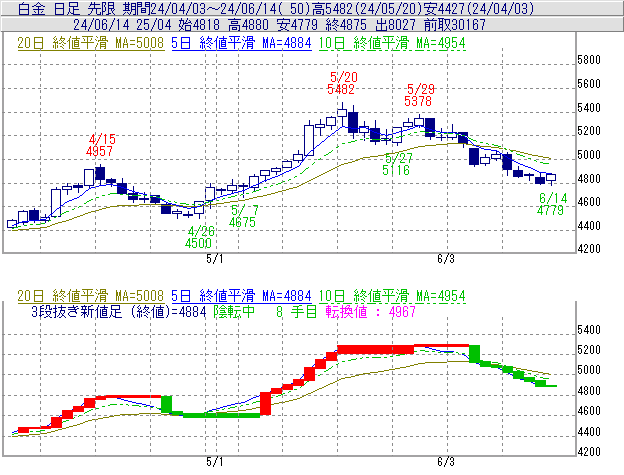The image size is (624, 475).
Task: Click the 陰転中 status text
Action: coord(234,311)
